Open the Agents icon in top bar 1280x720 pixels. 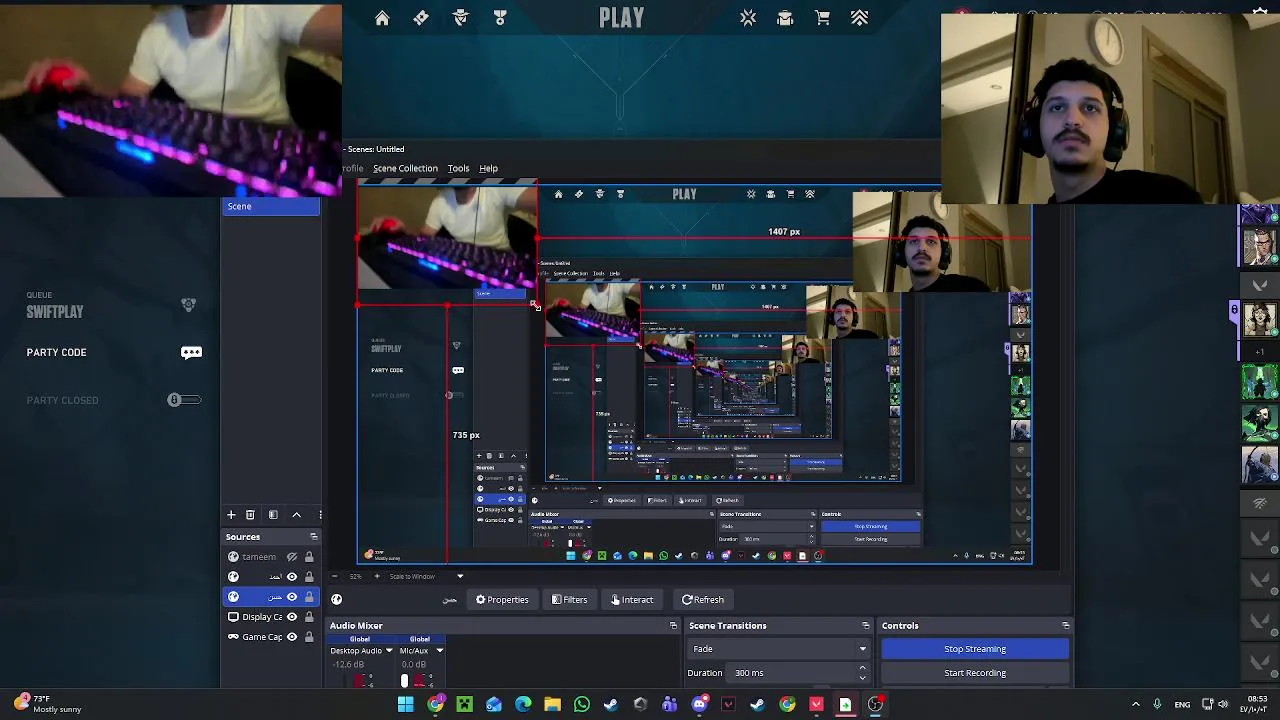461,18
